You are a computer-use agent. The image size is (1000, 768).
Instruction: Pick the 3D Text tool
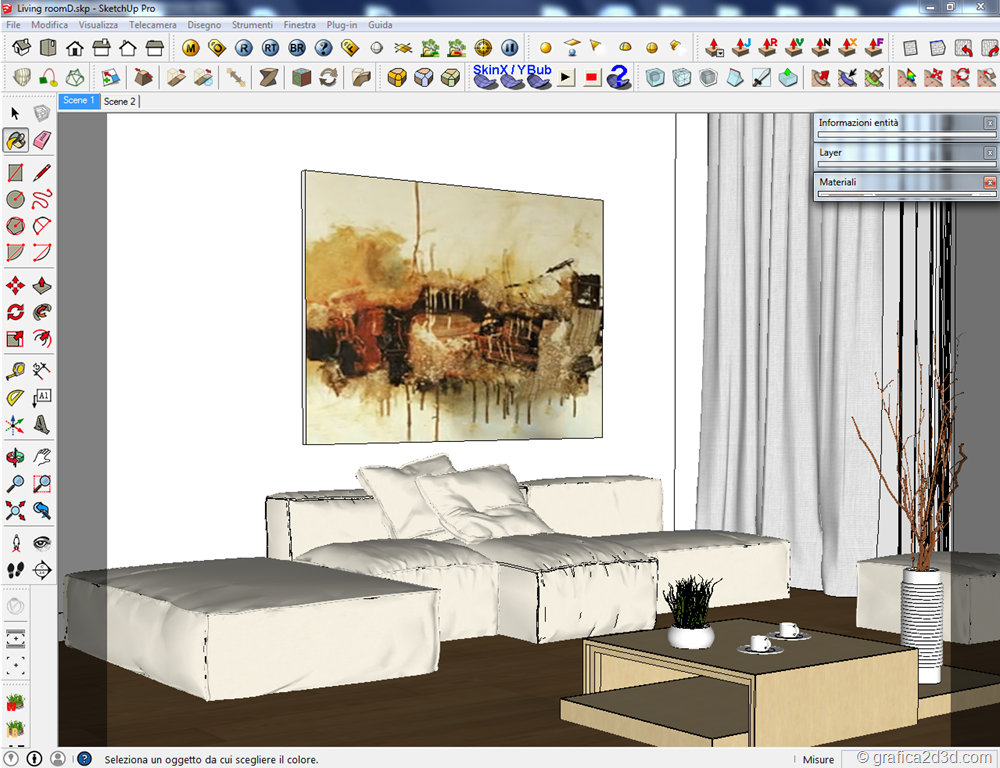coord(42,424)
